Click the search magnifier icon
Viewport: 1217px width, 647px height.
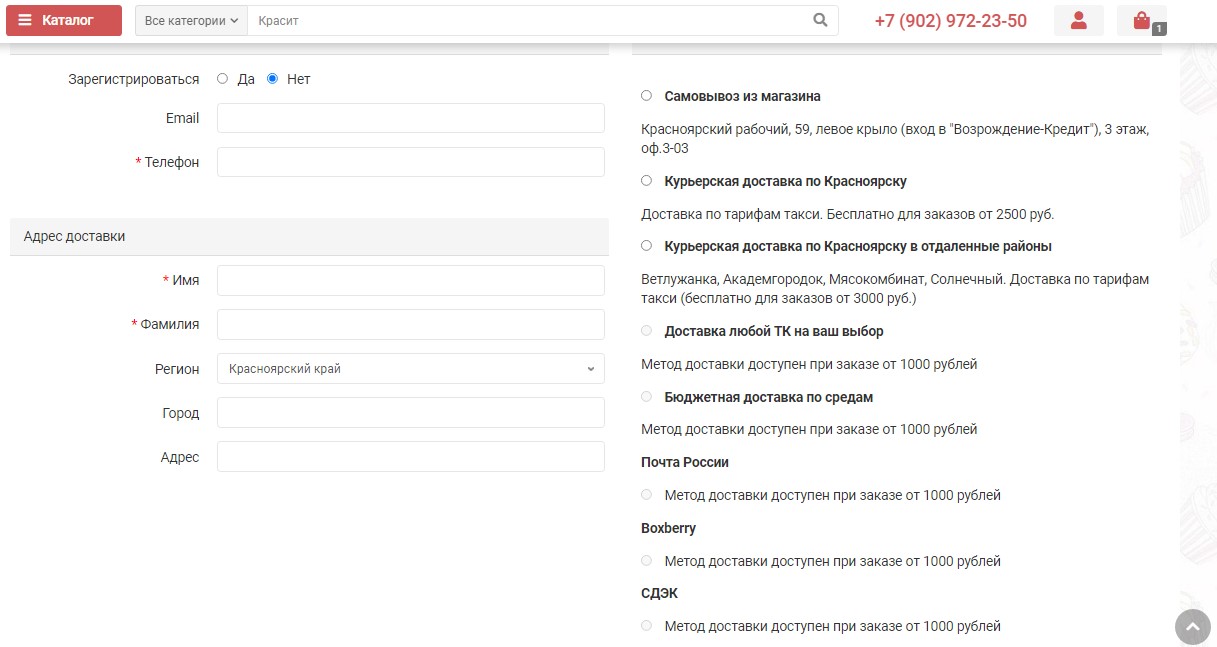point(820,20)
